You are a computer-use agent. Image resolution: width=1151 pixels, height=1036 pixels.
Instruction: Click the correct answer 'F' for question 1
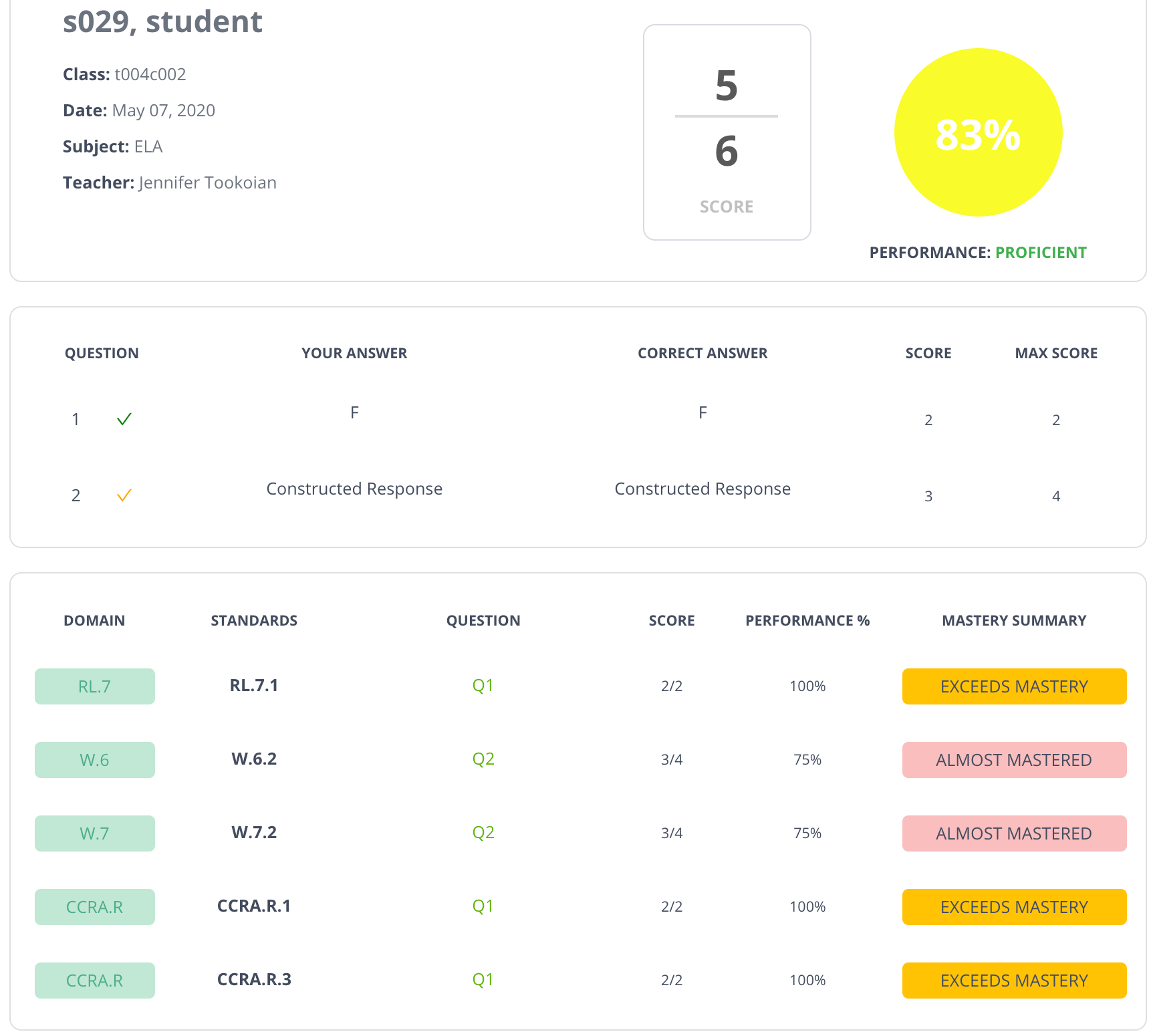pyautogui.click(x=702, y=412)
